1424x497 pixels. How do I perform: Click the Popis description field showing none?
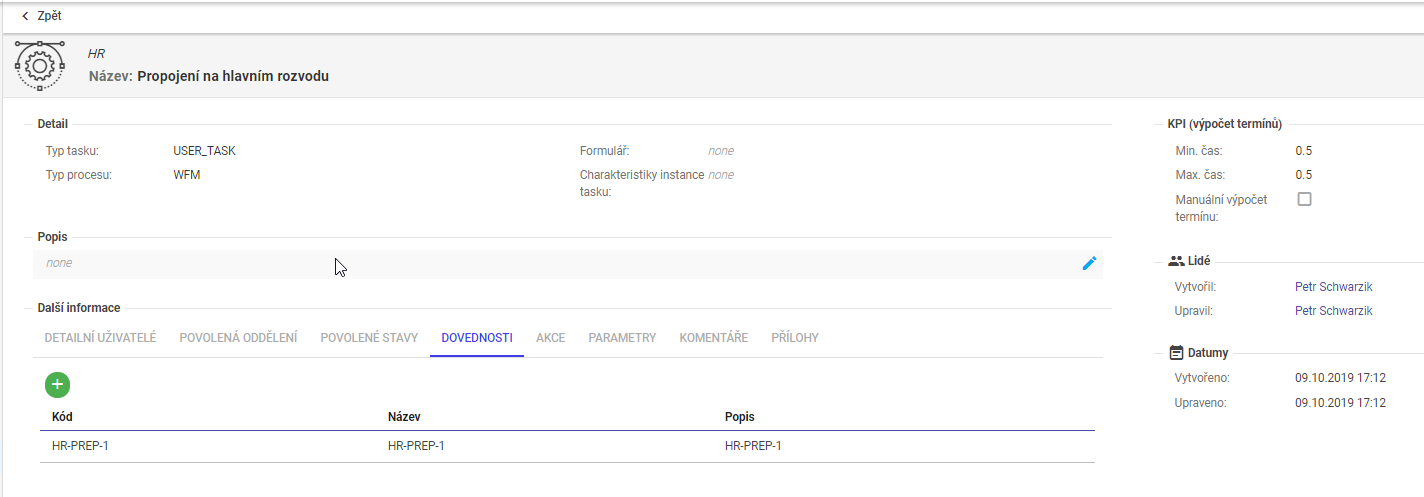560,263
